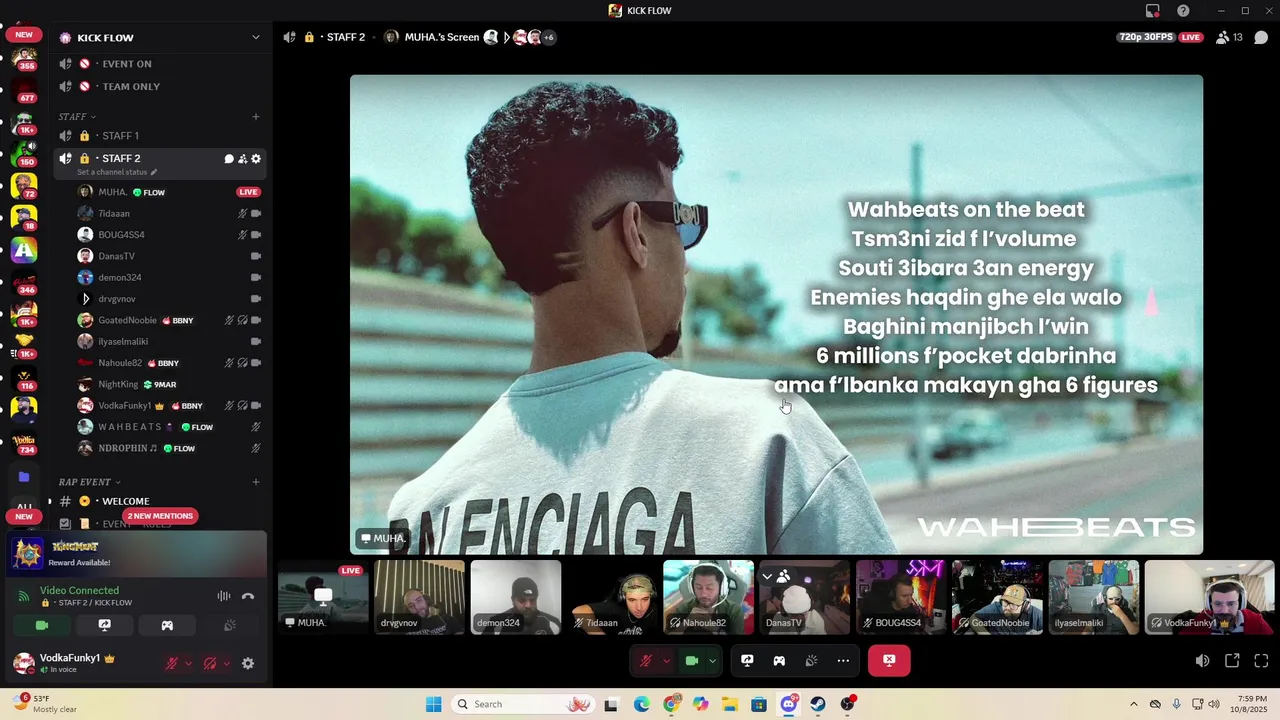Show the +6 additional viewers
Image resolution: width=1280 pixels, height=720 pixels.
(x=549, y=37)
